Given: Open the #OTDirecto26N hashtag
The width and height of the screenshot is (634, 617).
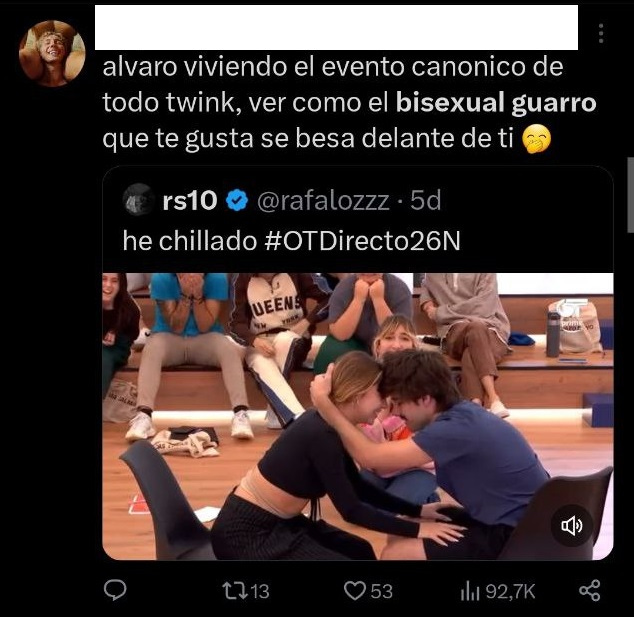Looking at the screenshot, I should [x=362, y=241].
